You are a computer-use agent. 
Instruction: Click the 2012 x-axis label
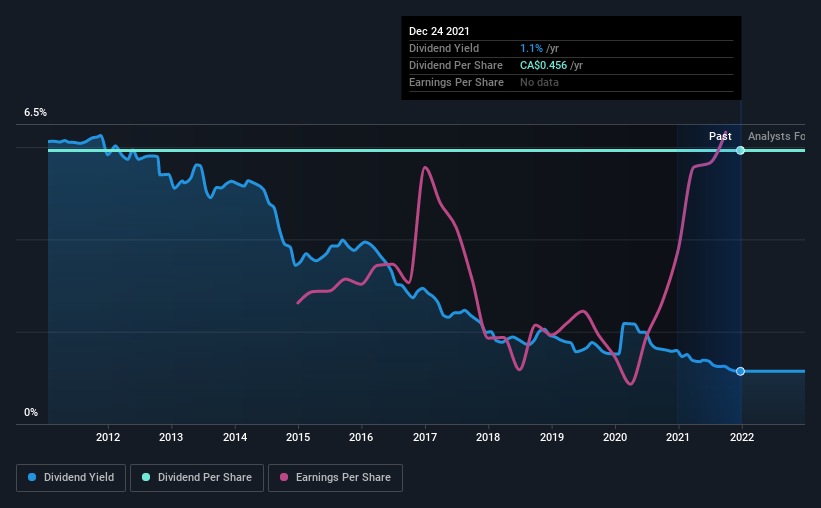[x=108, y=437]
